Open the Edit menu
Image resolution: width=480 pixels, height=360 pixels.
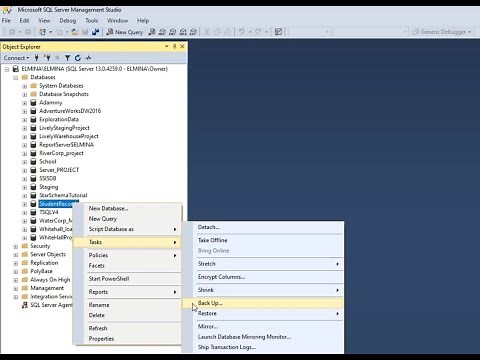[x=24, y=20]
